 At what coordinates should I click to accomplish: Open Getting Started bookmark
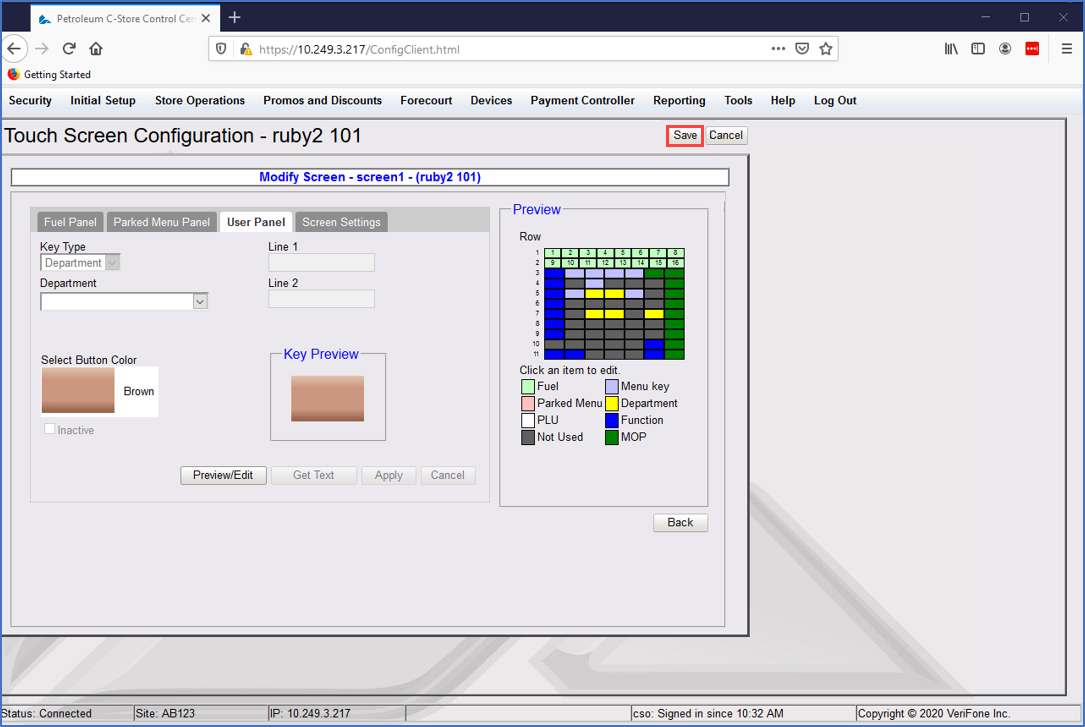[x=49, y=74]
